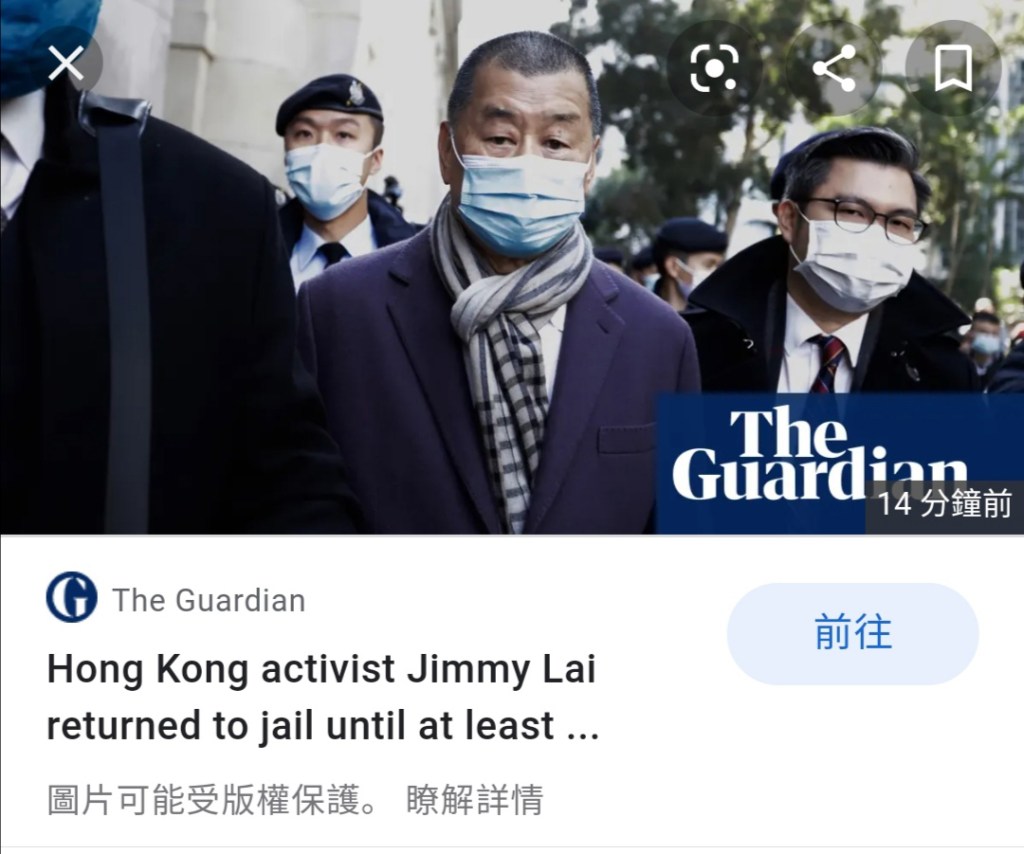1024x854 pixels.
Task: Click the 14 分鐘前 timestamp badge
Action: (944, 505)
